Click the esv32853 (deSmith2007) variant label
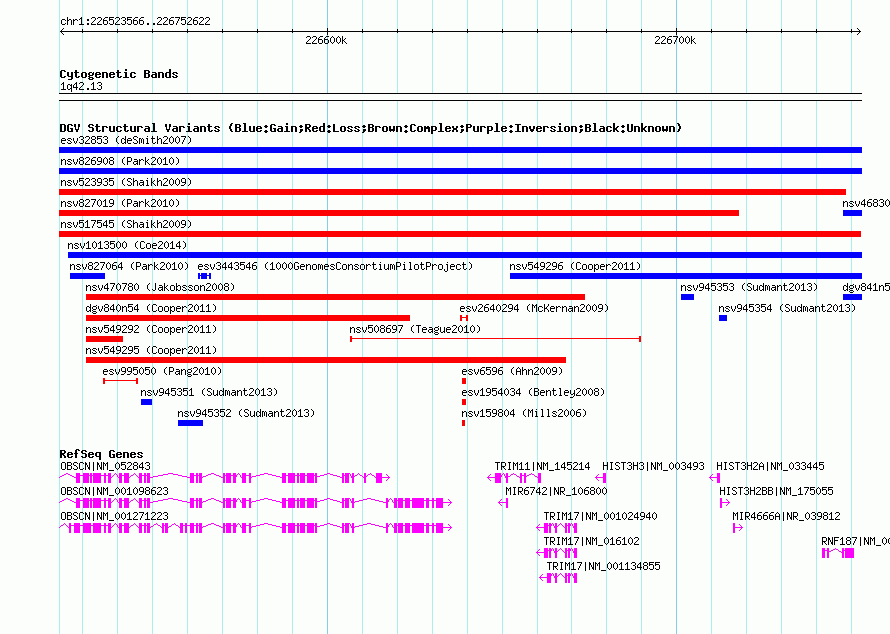The width and height of the screenshot is (890, 634). (x=126, y=140)
